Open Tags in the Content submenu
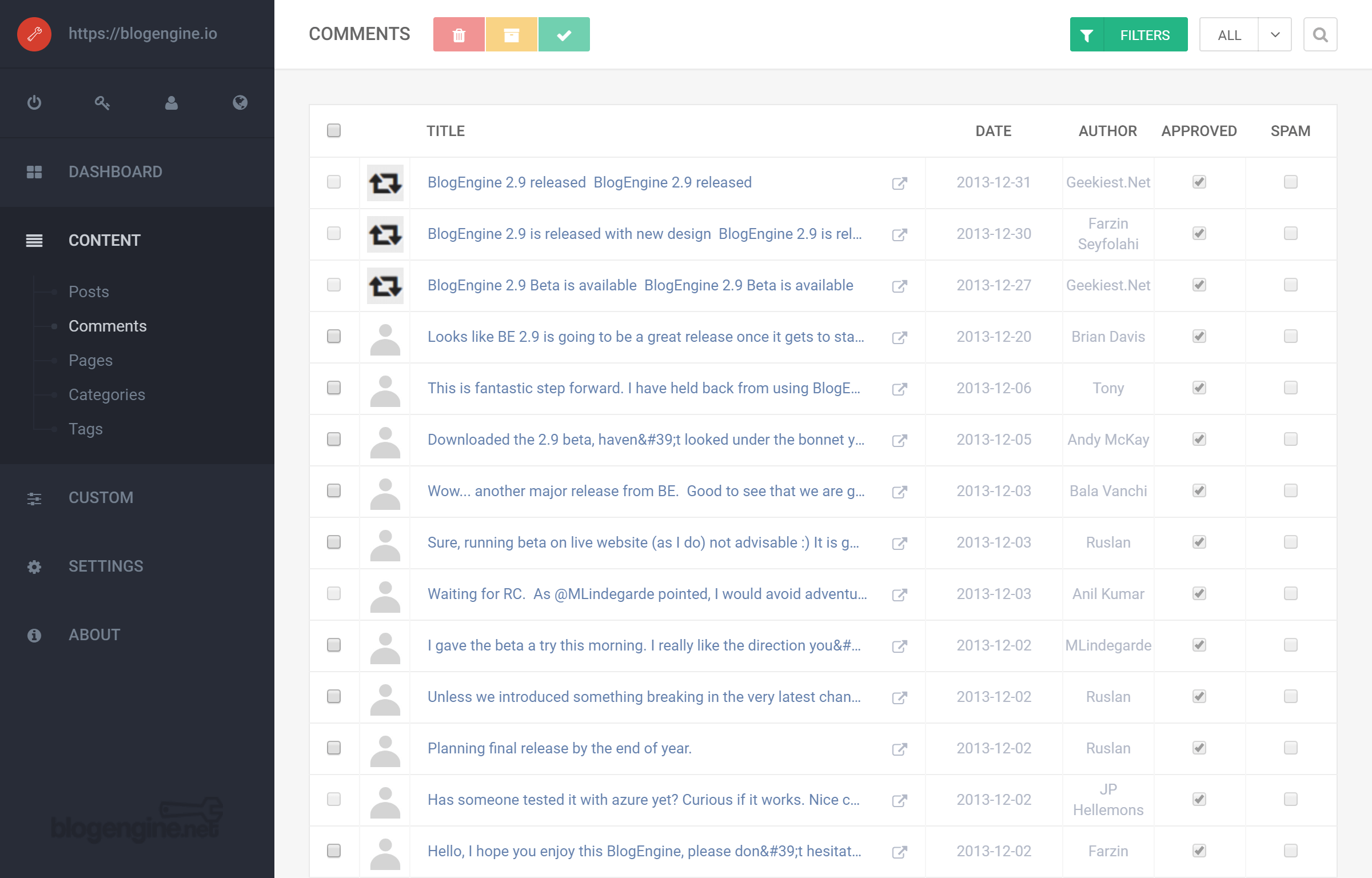The image size is (1372, 878). pos(86,429)
